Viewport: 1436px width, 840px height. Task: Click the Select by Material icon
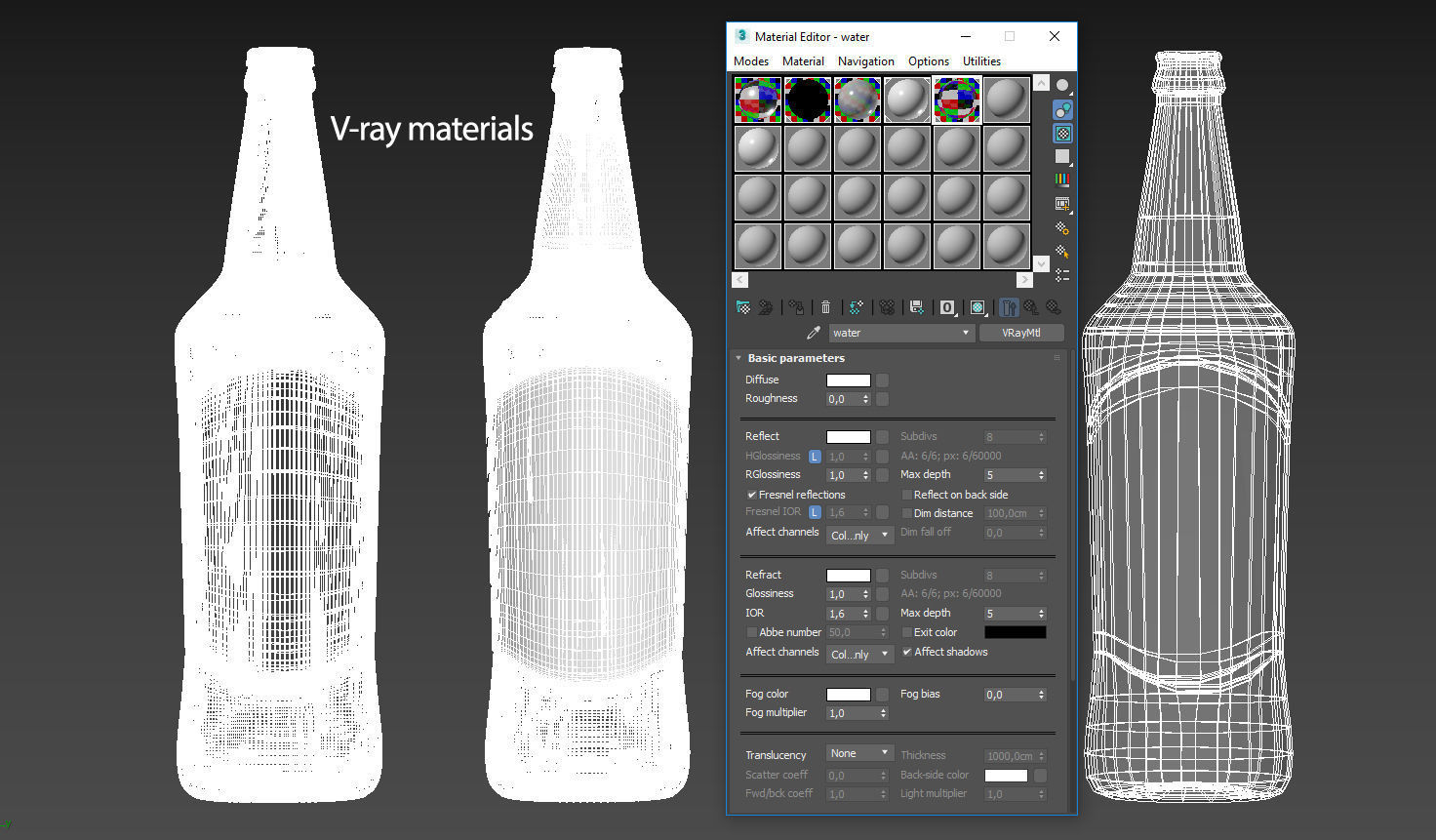tap(1062, 252)
